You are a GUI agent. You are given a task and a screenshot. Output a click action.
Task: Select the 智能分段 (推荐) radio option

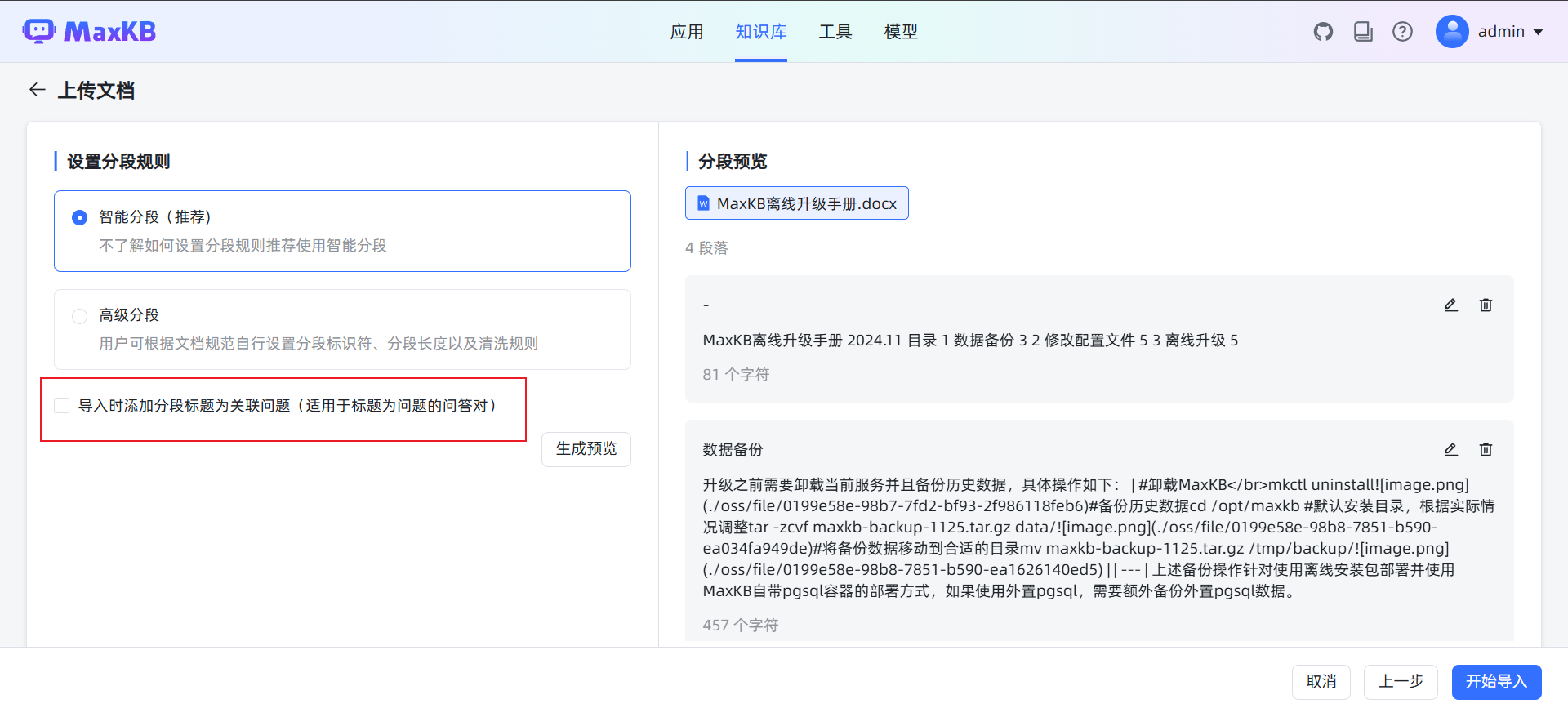[x=79, y=218]
